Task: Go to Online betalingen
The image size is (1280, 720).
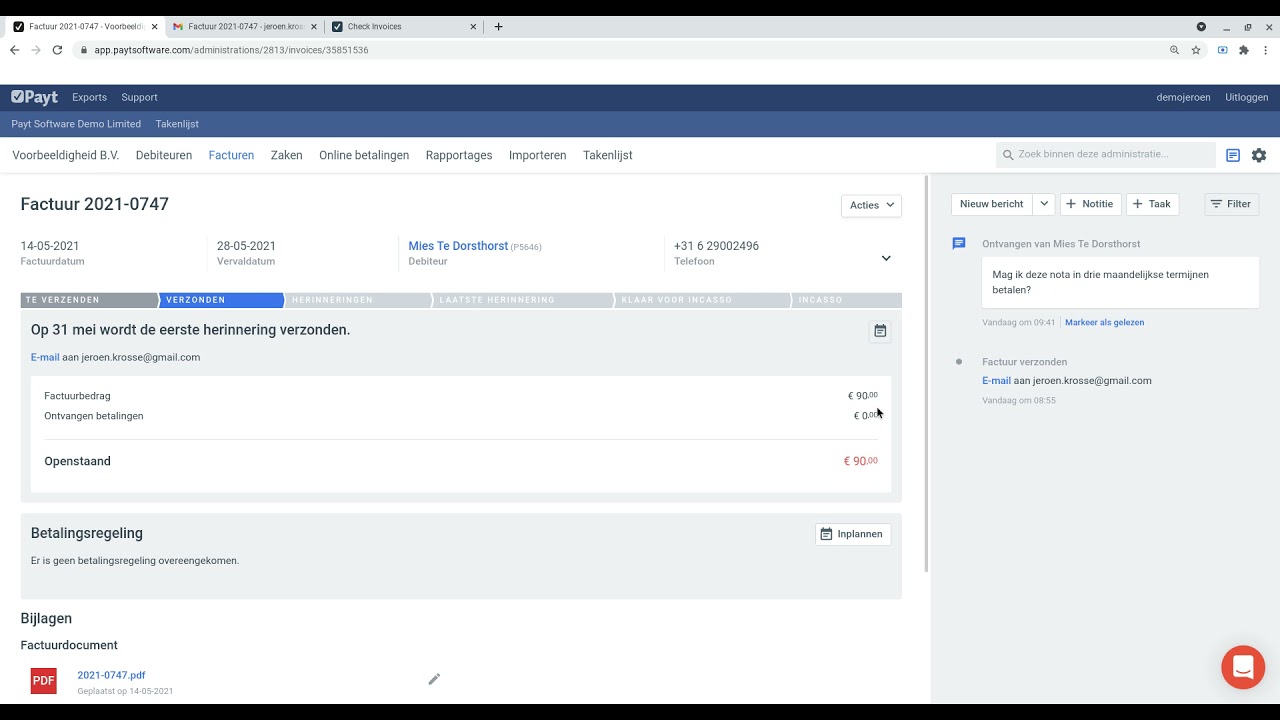Action: pos(364,155)
